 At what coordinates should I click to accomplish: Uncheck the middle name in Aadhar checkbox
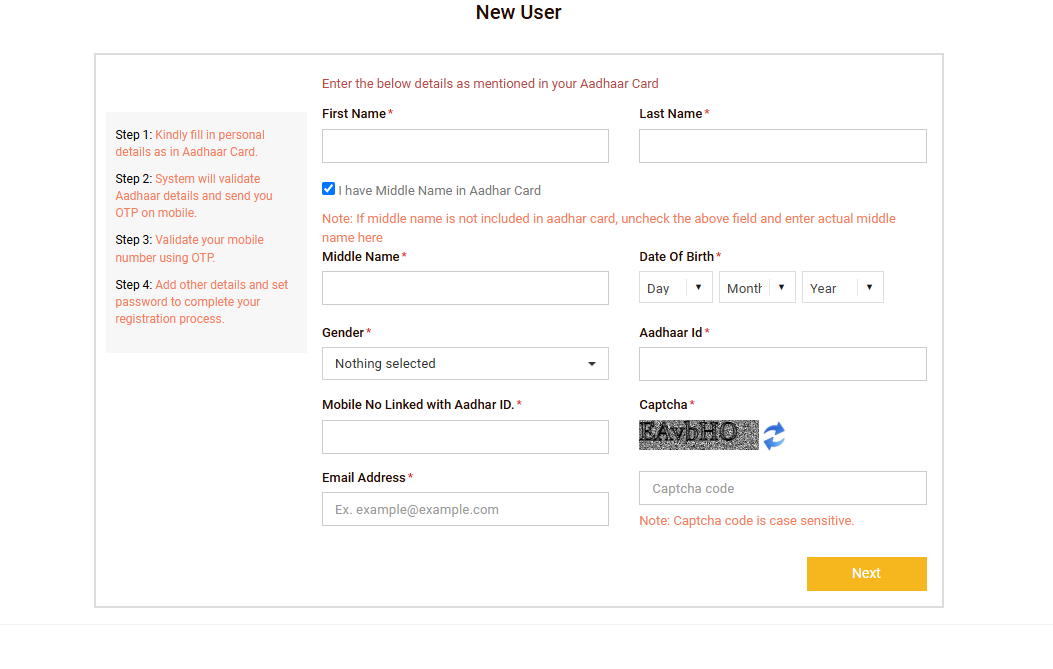pyautogui.click(x=328, y=189)
